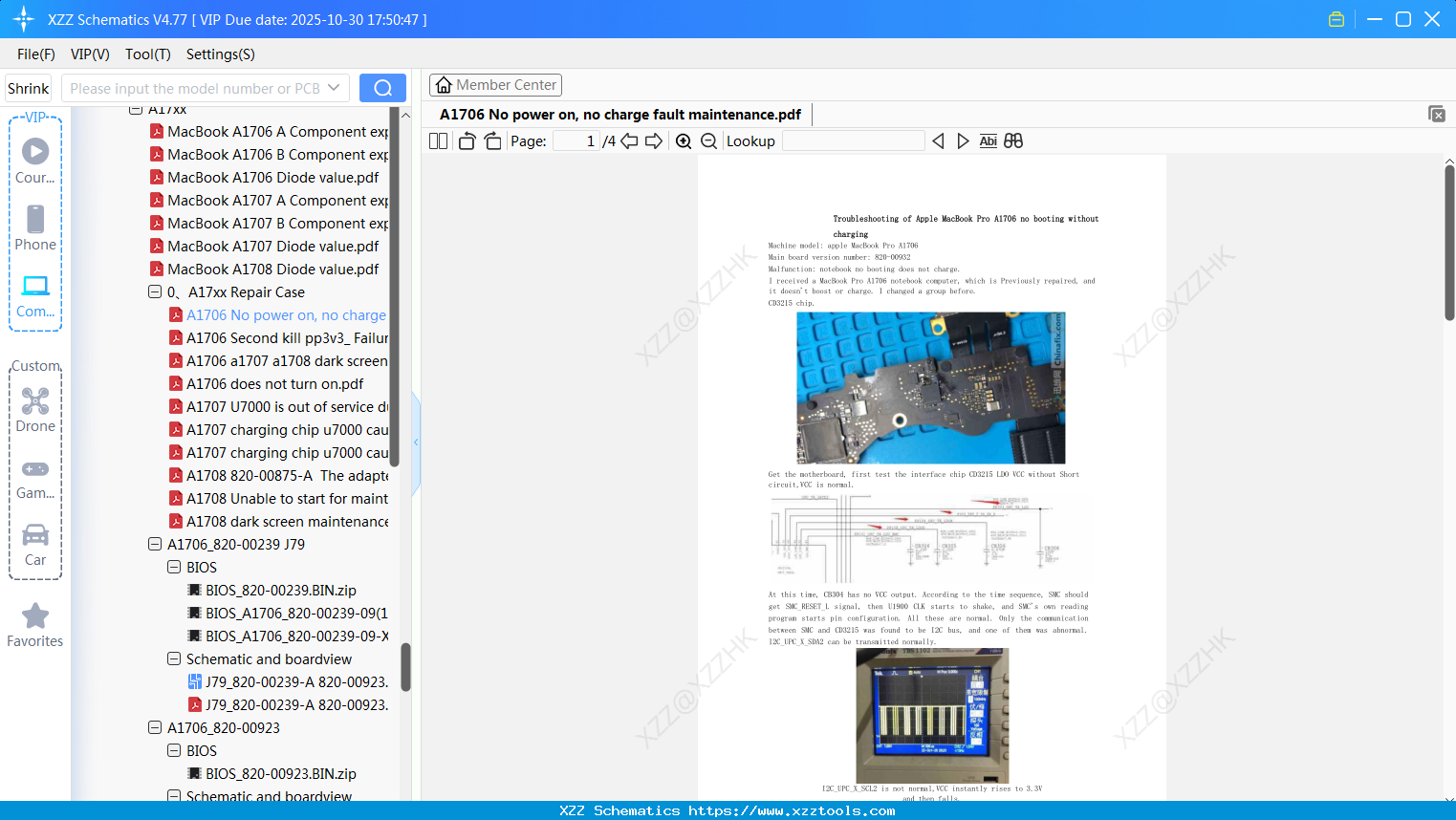Screen dimensions: 1456x820
Task: Go to the next PDF page
Action: point(654,141)
